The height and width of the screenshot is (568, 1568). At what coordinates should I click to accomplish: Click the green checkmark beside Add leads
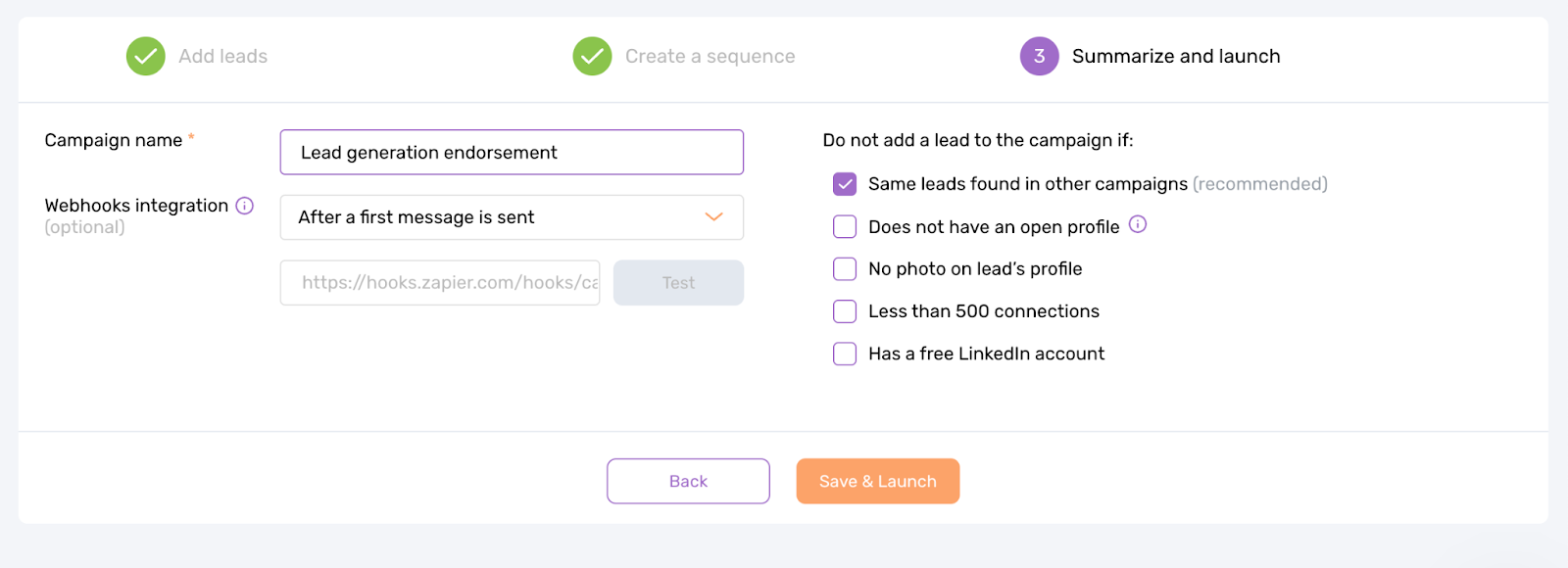(x=145, y=56)
